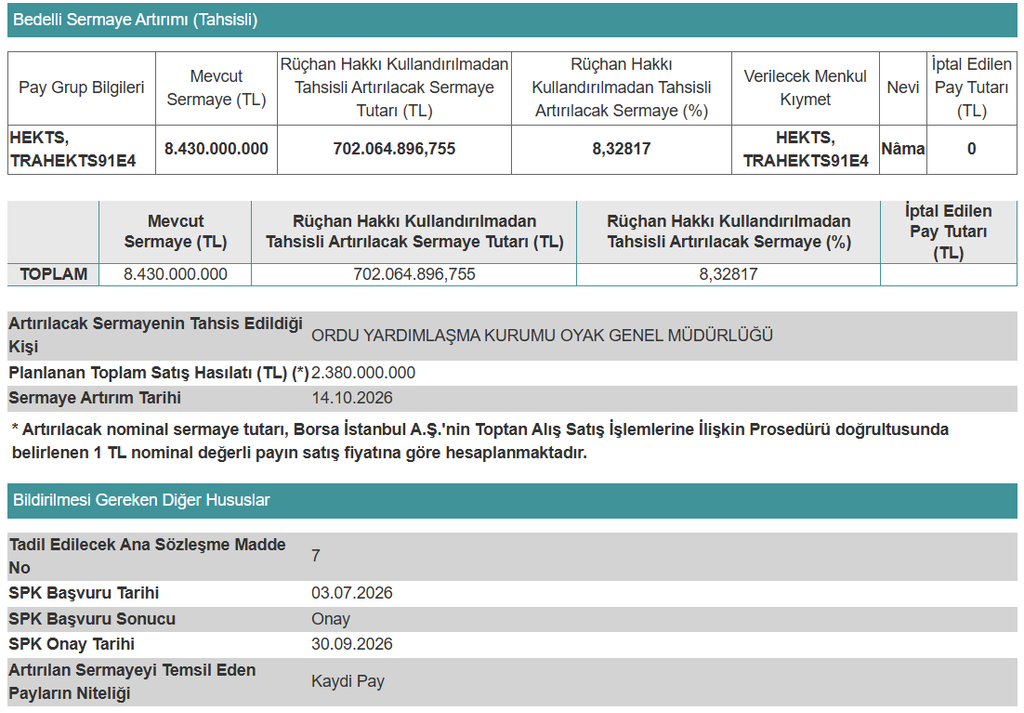Click Planlanan Toplam Satış Hasılatı label
Image resolution: width=1024 pixels, height=713 pixels.
pyautogui.click(x=158, y=373)
